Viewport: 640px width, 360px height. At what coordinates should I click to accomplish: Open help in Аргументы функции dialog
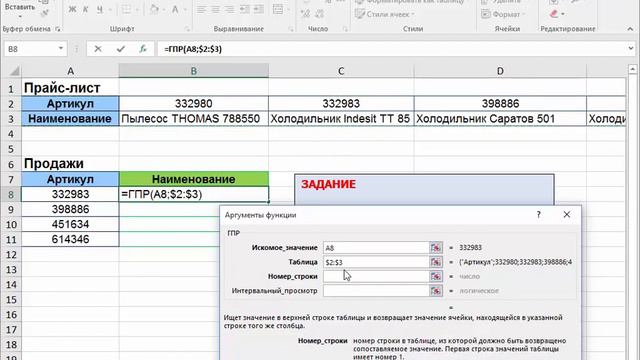[x=539, y=215]
